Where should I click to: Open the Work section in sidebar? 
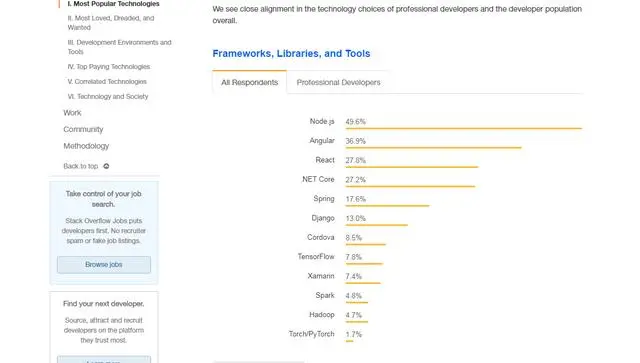[72, 113]
